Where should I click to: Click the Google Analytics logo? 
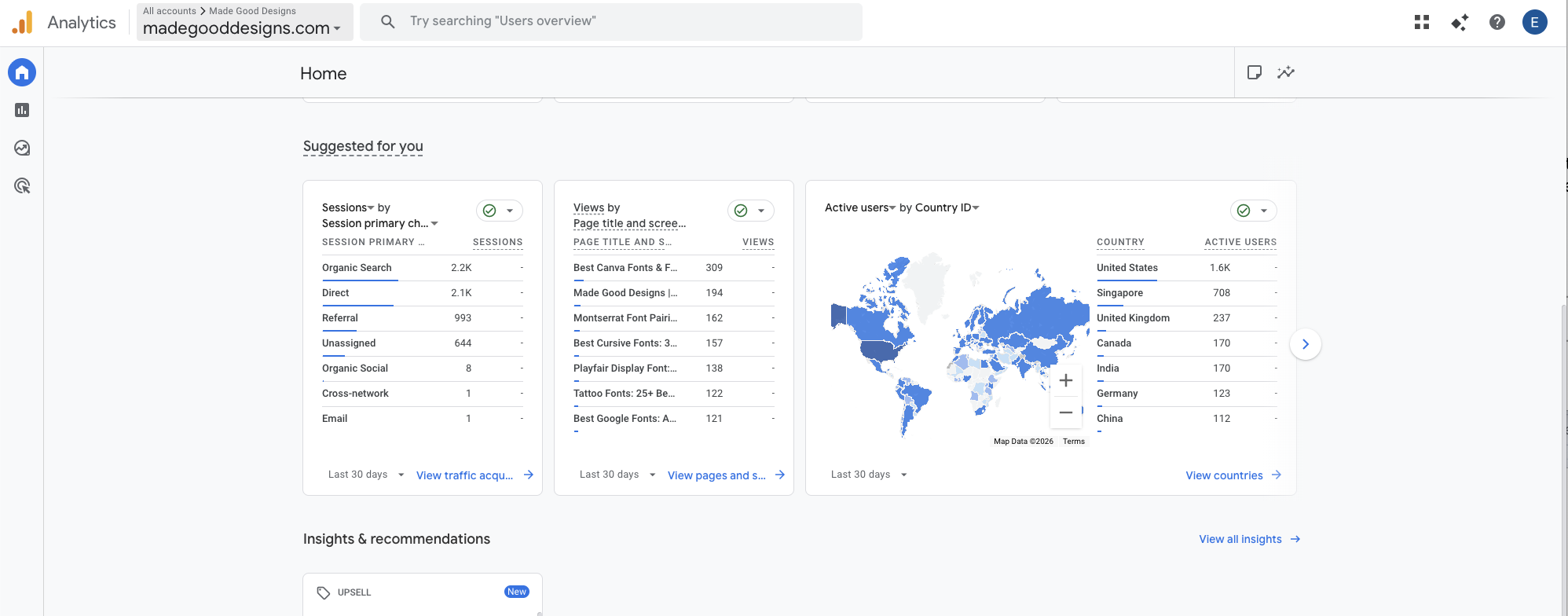click(23, 22)
